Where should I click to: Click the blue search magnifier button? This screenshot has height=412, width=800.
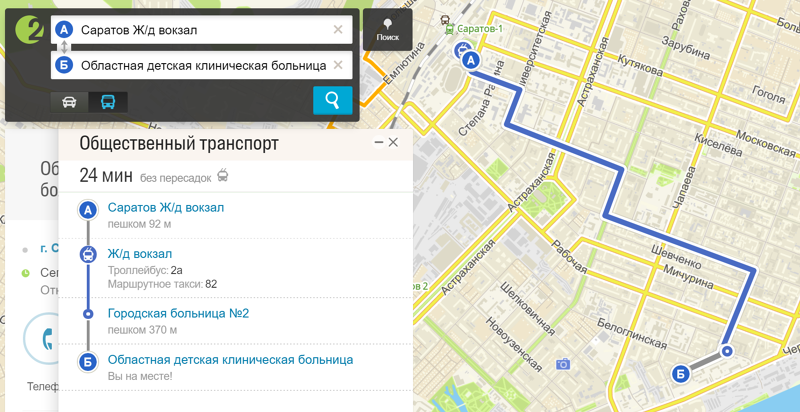tap(333, 100)
